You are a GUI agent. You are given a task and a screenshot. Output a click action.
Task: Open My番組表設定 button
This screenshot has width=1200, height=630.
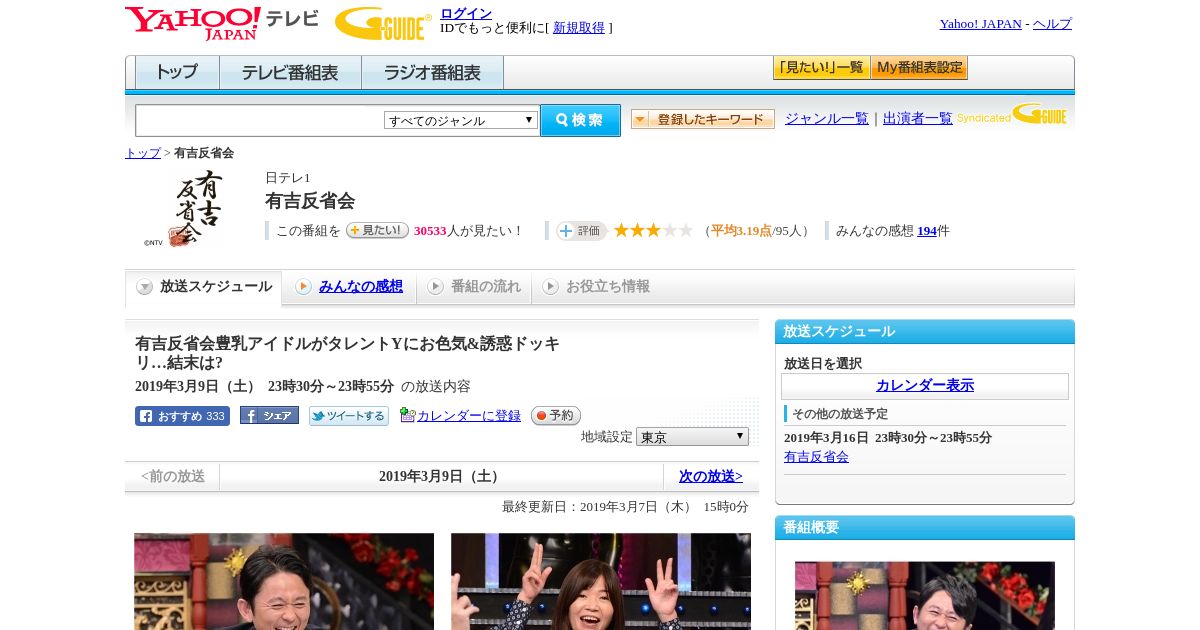pos(919,68)
